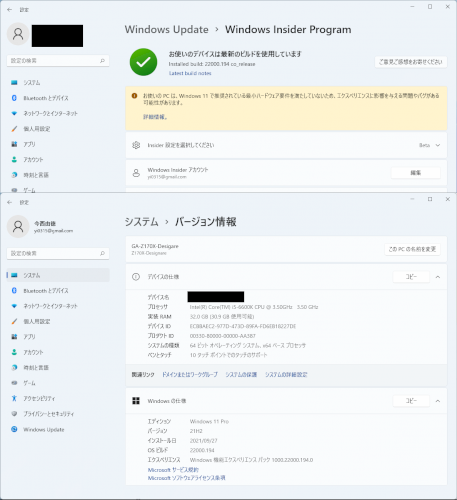This screenshot has width=457, height=500.
Task: Copy Windows の仕様 with コピー button
Action: [x=411, y=401]
